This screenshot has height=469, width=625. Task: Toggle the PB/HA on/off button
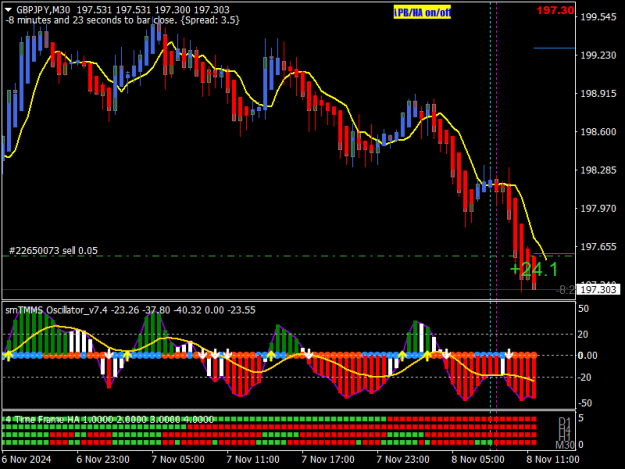(x=422, y=13)
